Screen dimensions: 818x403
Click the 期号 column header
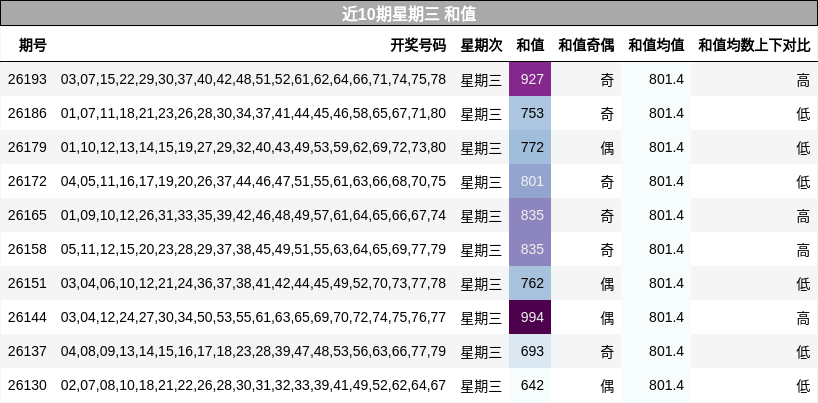pyautogui.click(x=33, y=45)
